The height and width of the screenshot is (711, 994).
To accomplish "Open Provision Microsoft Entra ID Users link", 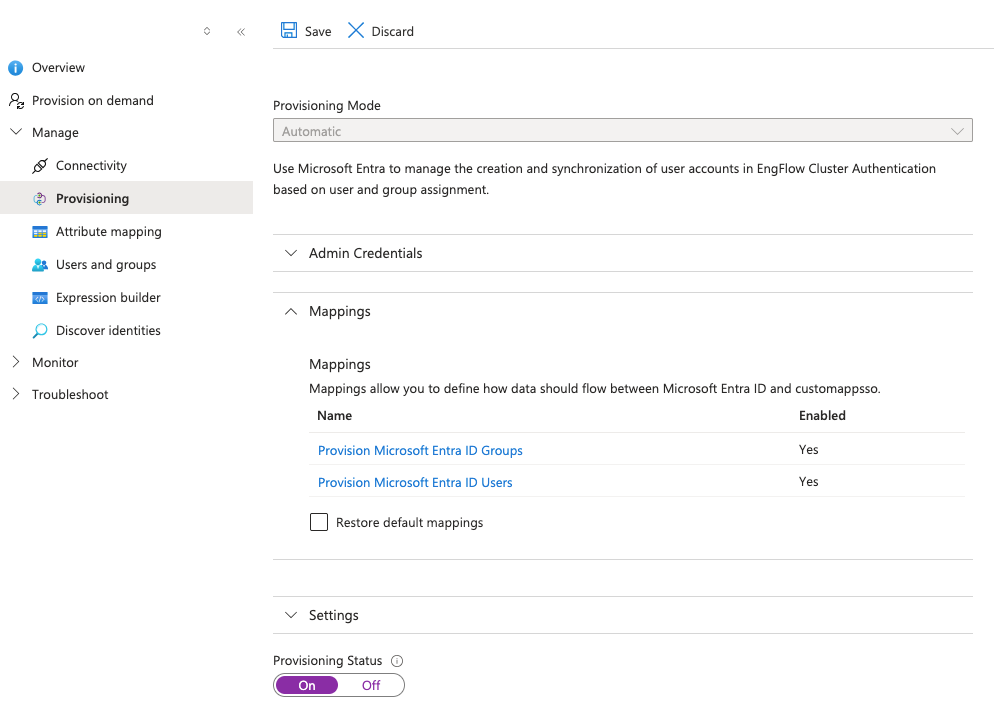I will (x=415, y=483).
